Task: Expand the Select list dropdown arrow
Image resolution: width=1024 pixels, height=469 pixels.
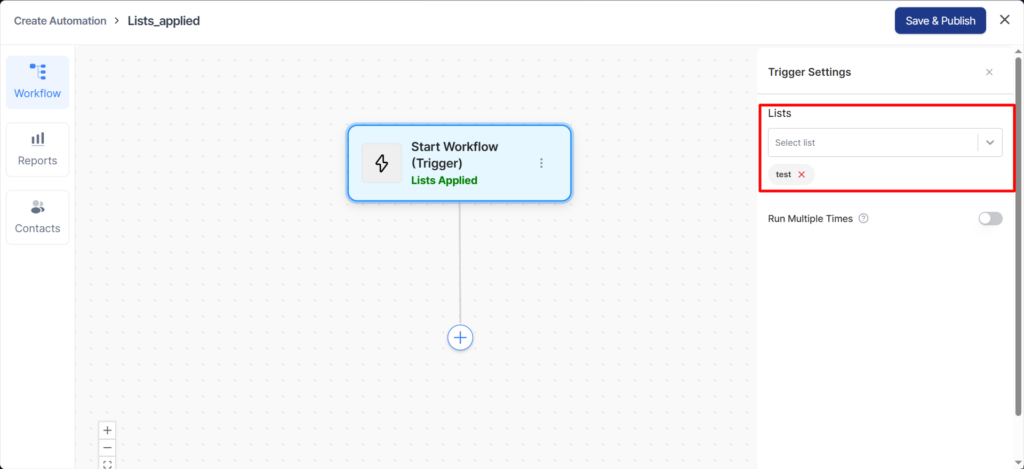Action: point(990,143)
